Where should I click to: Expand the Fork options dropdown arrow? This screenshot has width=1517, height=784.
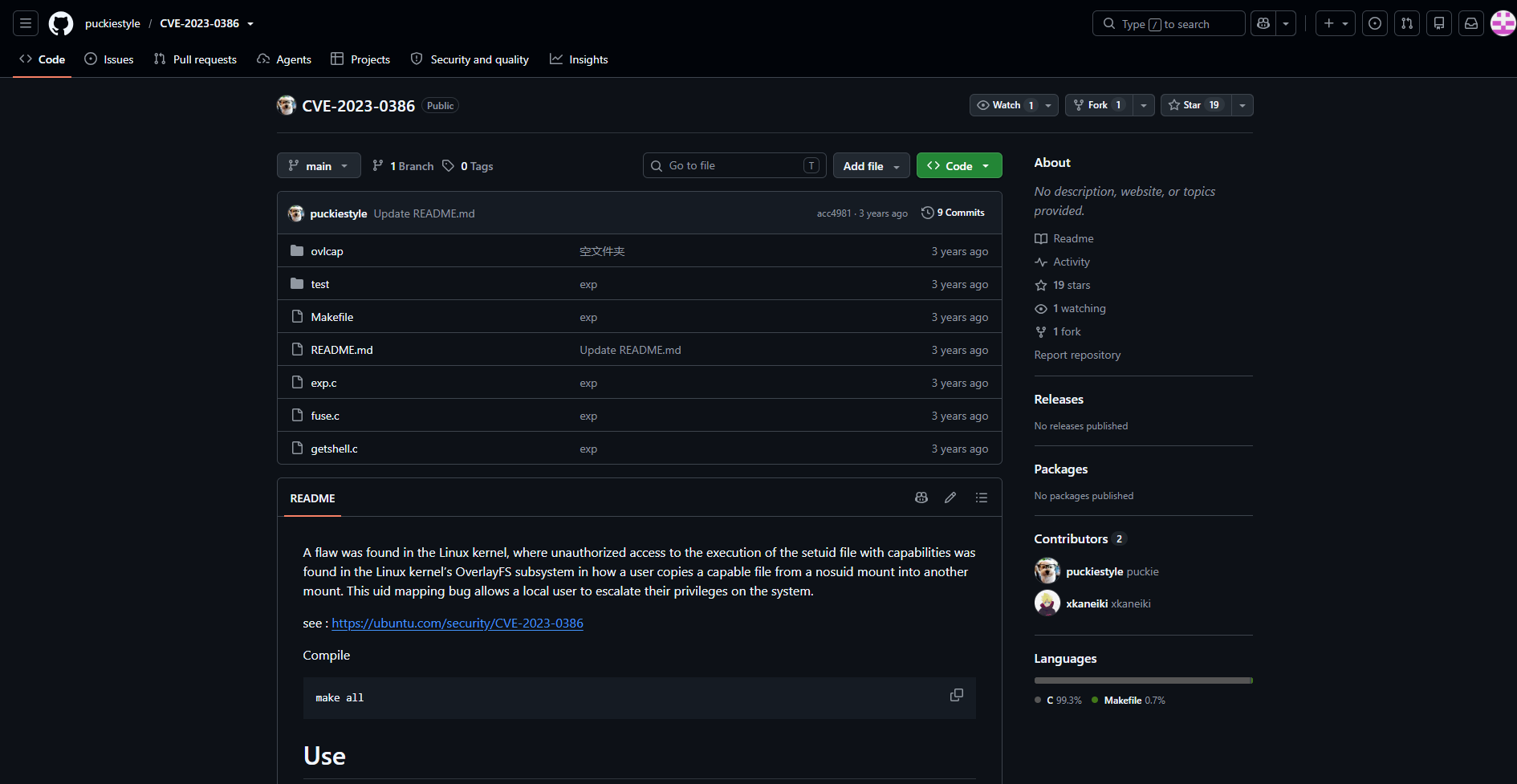tap(1144, 105)
